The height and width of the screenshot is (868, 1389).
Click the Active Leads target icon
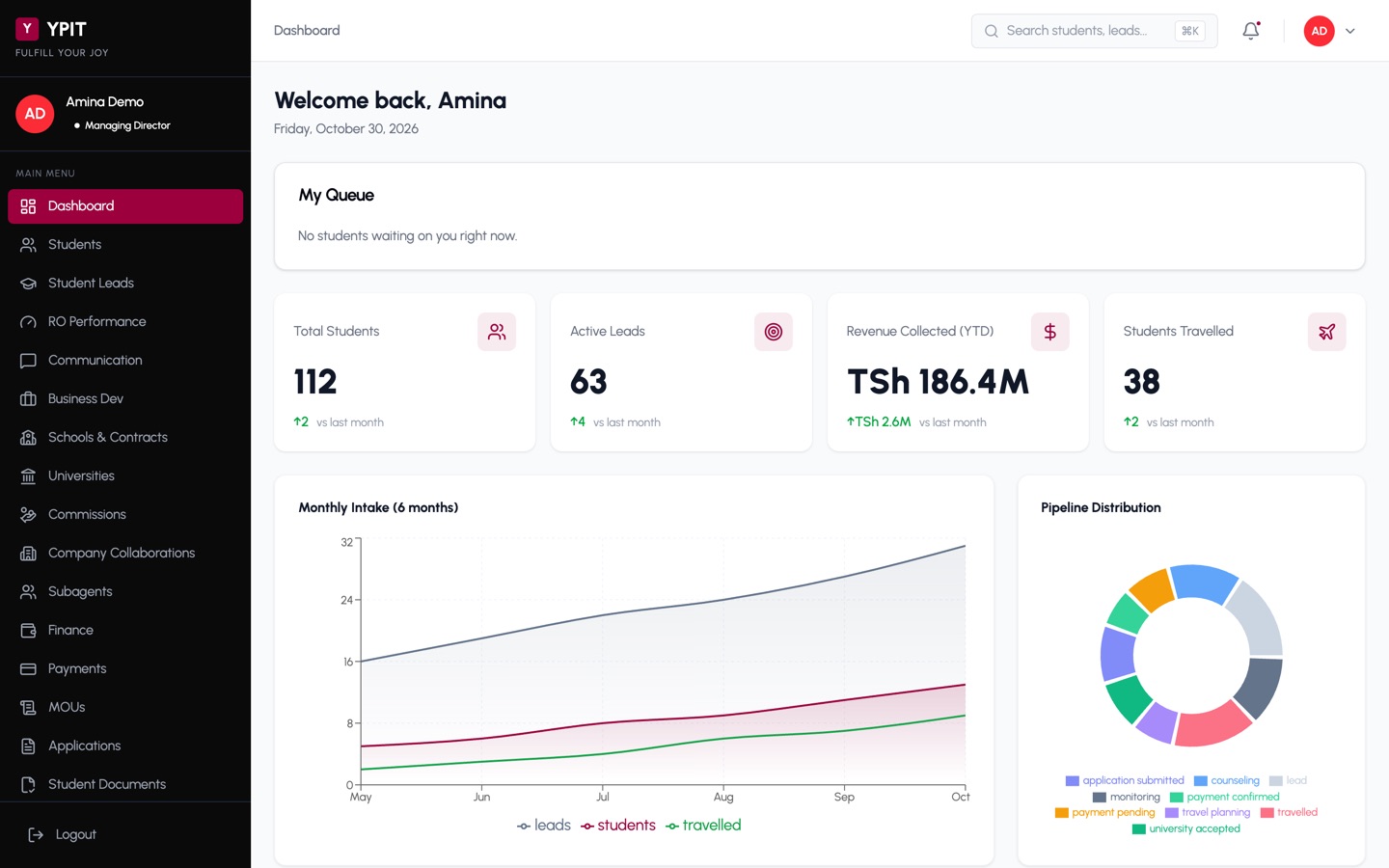point(774,332)
